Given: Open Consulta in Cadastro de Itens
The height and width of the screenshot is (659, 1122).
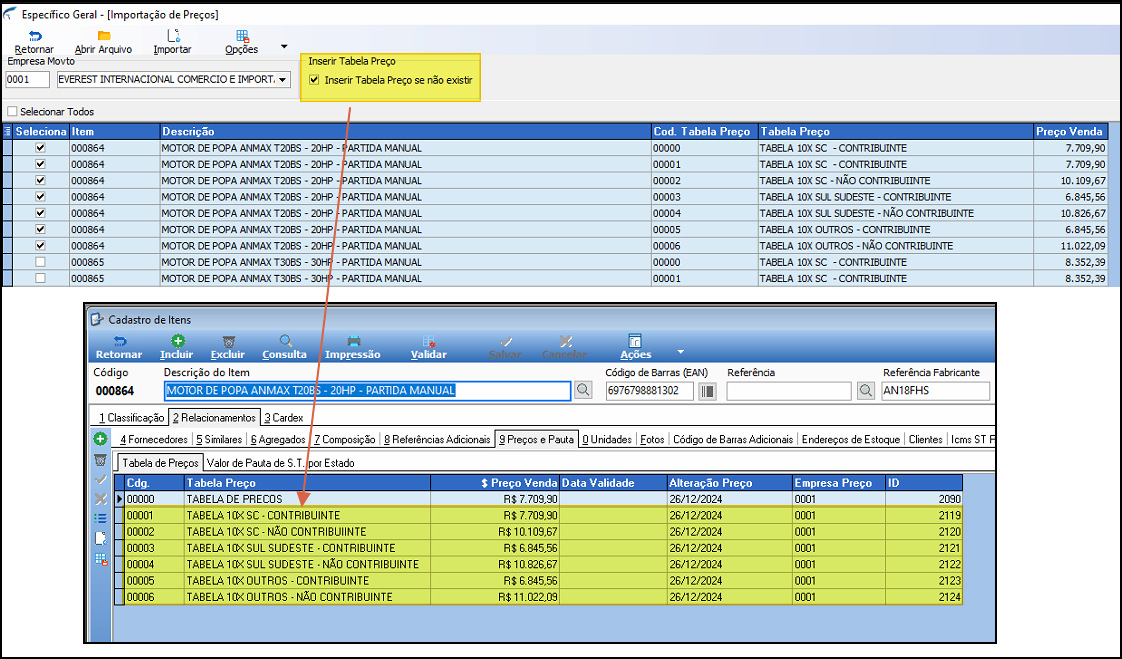Looking at the screenshot, I should (284, 347).
